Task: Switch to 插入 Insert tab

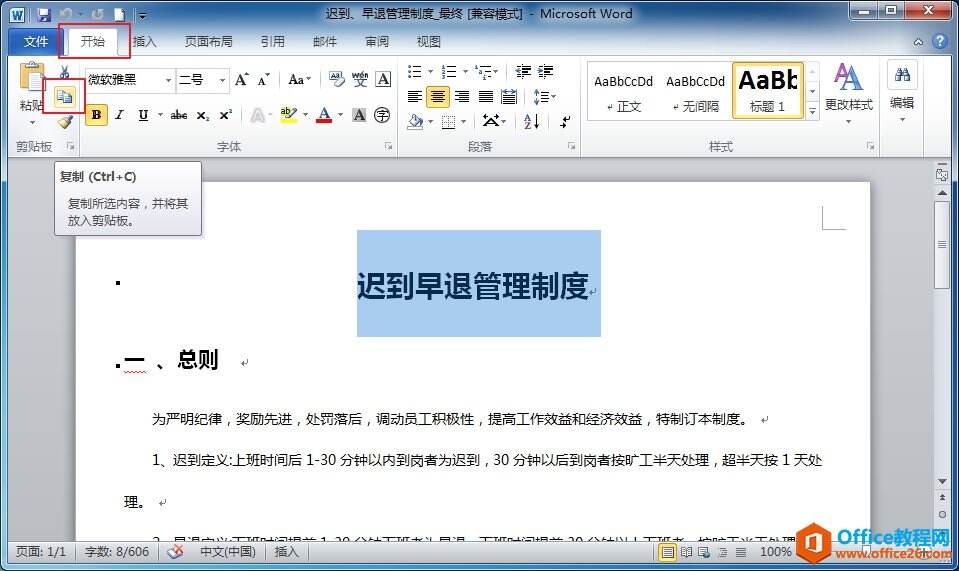Action: 144,42
